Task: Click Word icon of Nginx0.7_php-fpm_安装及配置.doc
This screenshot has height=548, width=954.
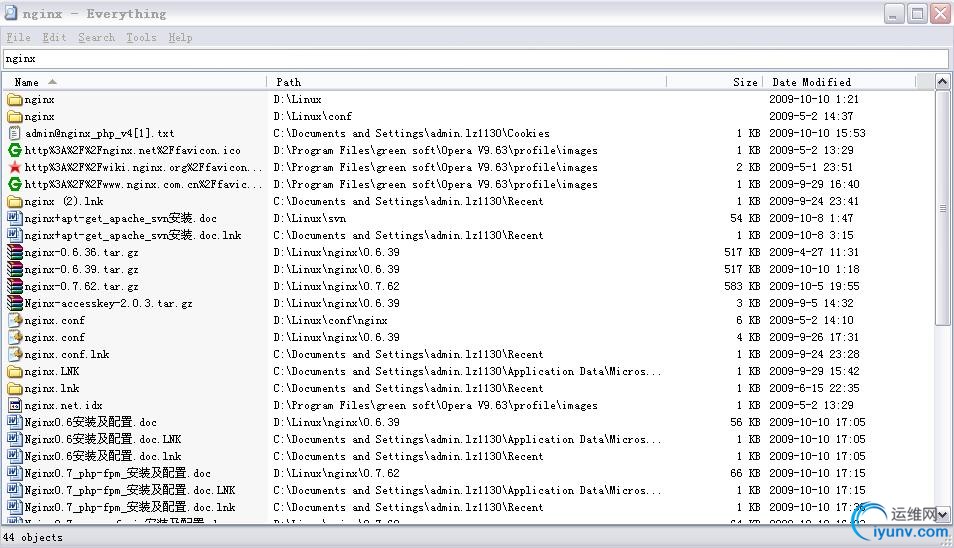Action: (x=15, y=474)
